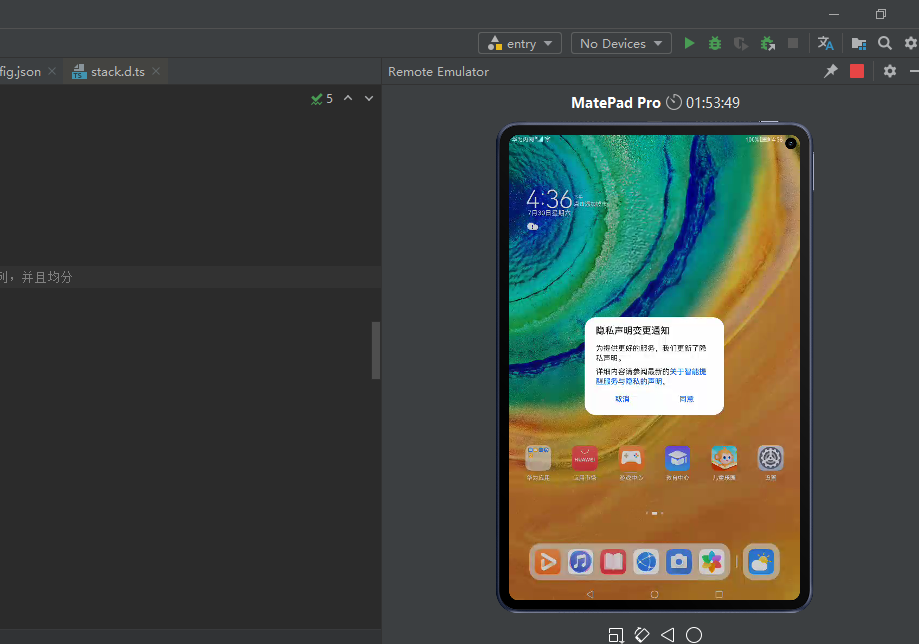Tap the tablet's on-screen home navigation circle
Viewport: 919px width, 644px height.
654,594
